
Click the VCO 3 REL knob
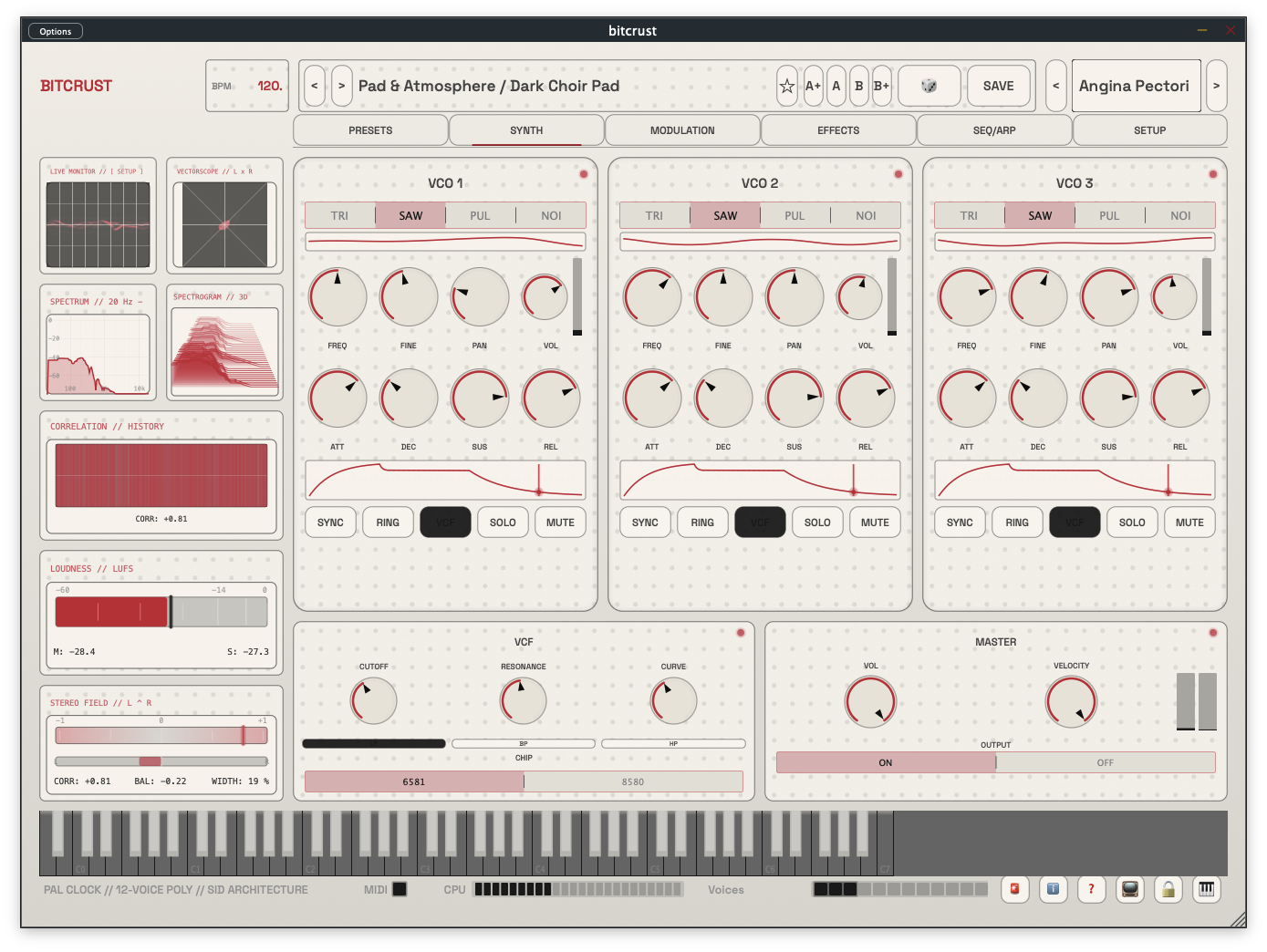pyautogui.click(x=1180, y=398)
